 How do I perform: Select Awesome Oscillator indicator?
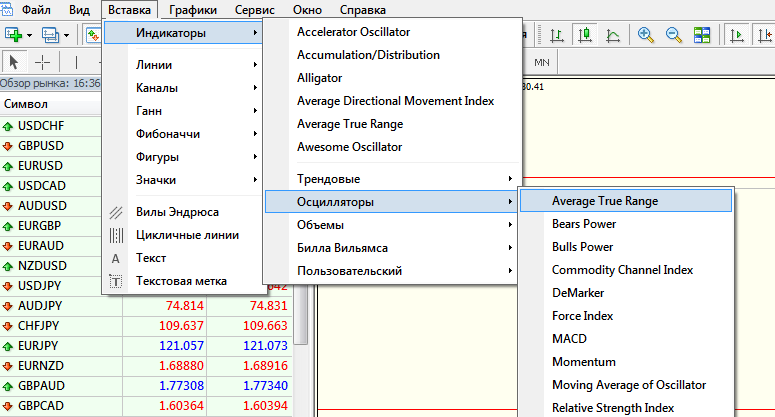pyautogui.click(x=349, y=147)
